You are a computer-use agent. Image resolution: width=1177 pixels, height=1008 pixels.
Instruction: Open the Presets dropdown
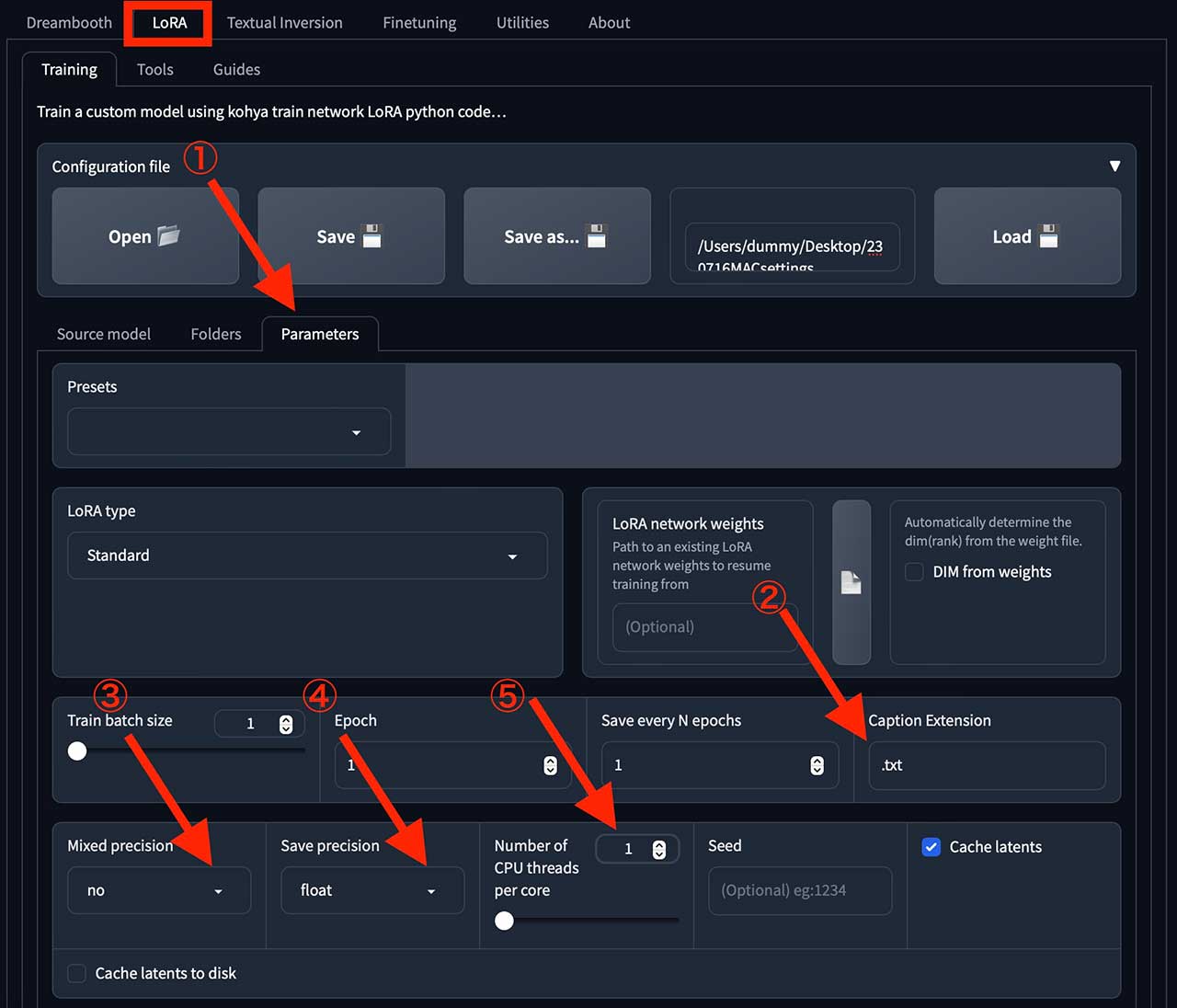coord(229,432)
